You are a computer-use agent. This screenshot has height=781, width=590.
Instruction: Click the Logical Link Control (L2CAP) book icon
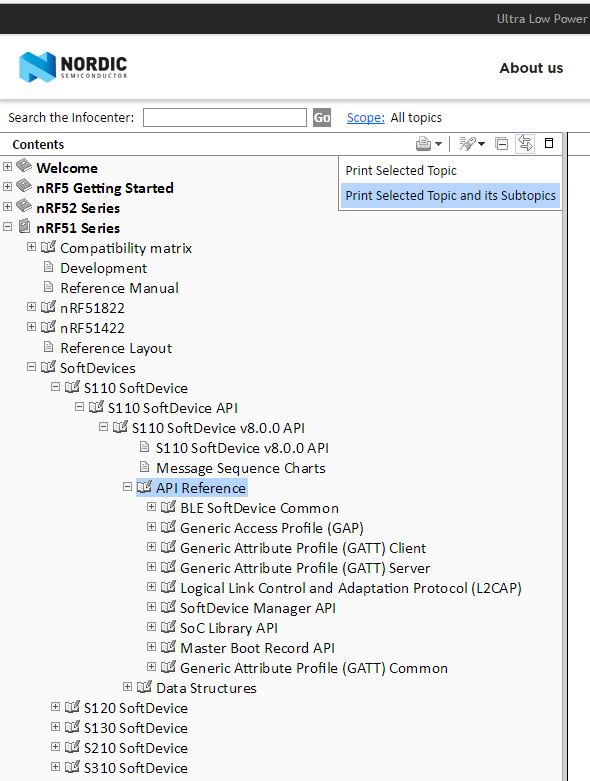coord(168,587)
